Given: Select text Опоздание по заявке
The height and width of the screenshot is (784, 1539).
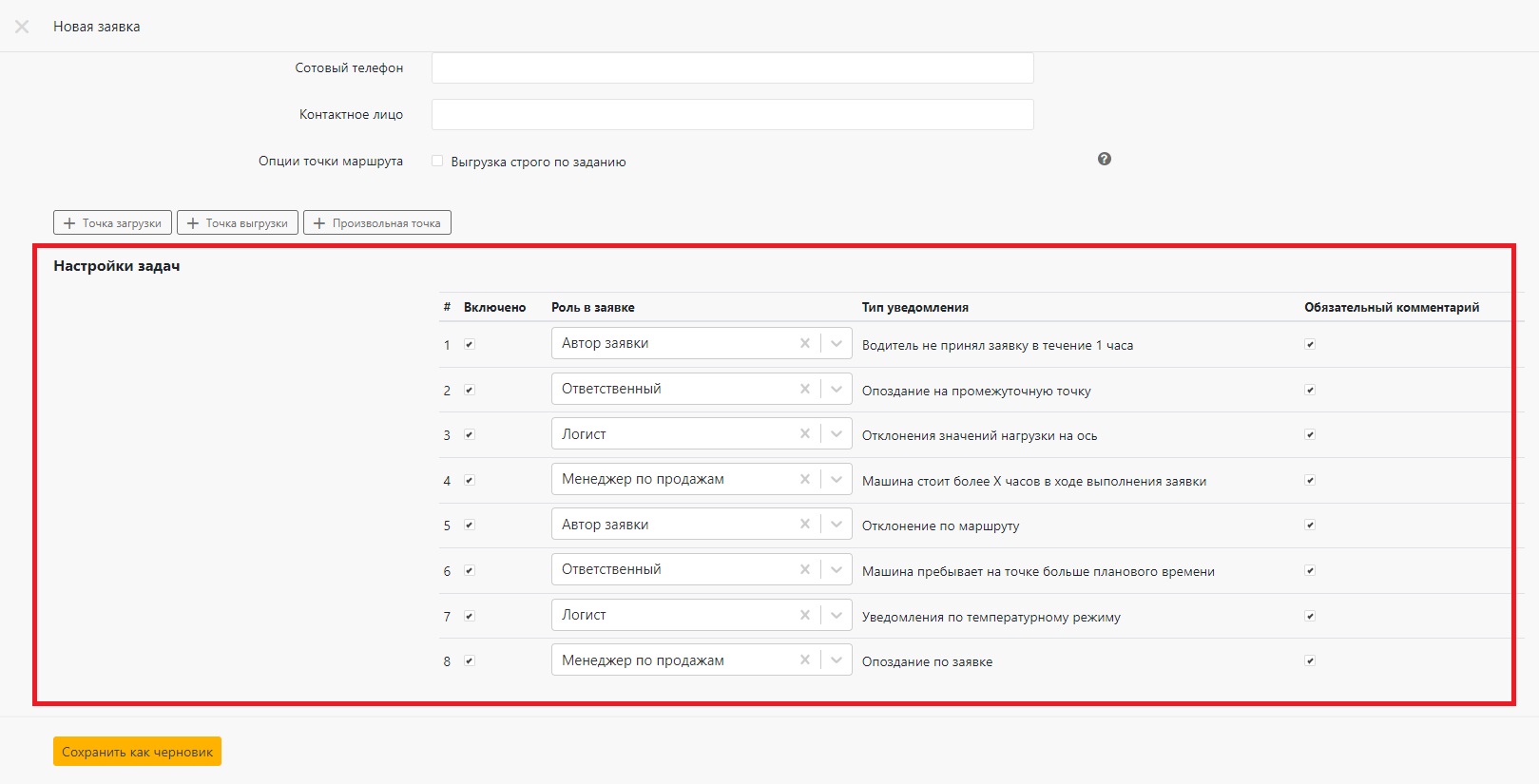Looking at the screenshot, I should 927,661.
